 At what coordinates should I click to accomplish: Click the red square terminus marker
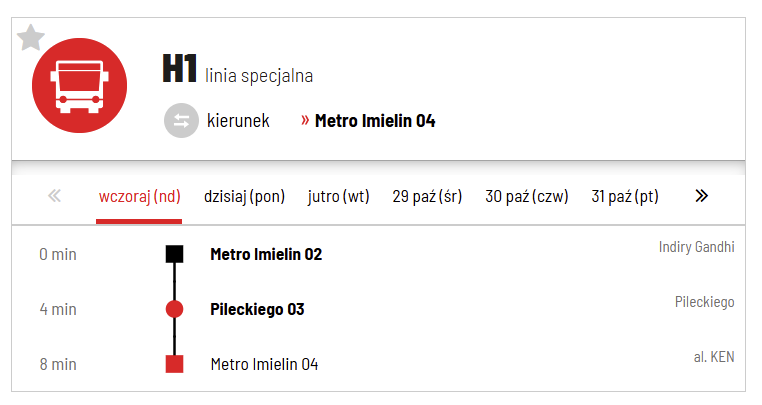(174, 364)
